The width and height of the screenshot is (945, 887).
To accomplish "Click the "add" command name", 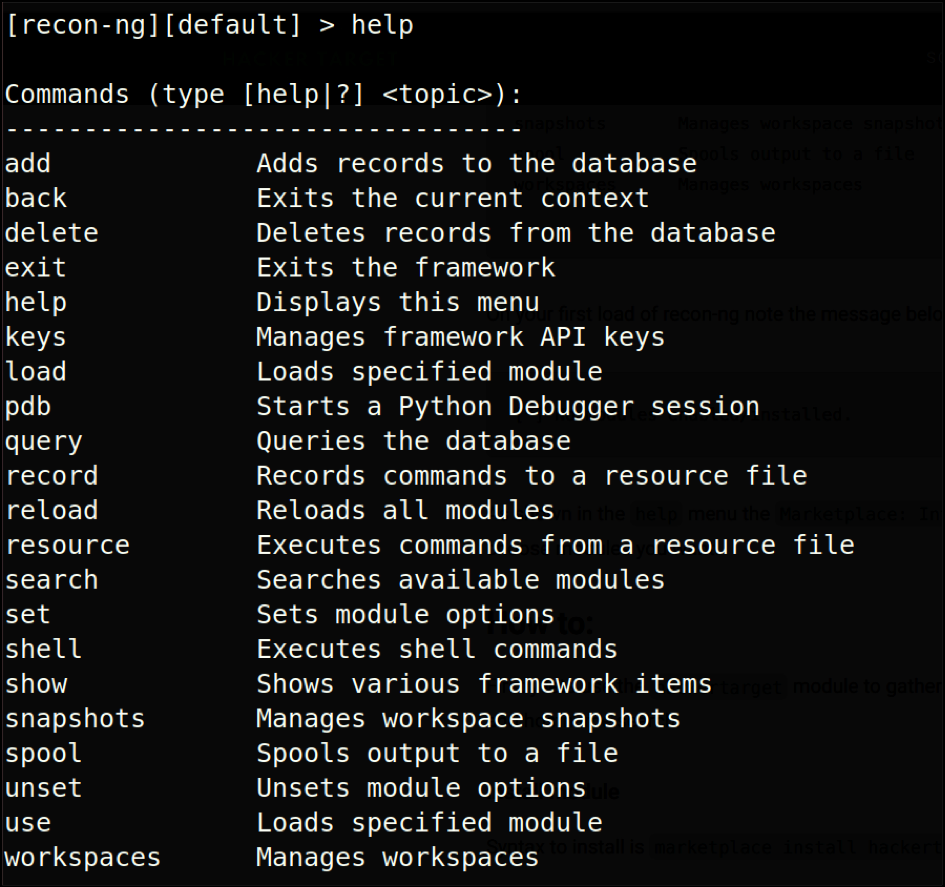I will coord(28,164).
